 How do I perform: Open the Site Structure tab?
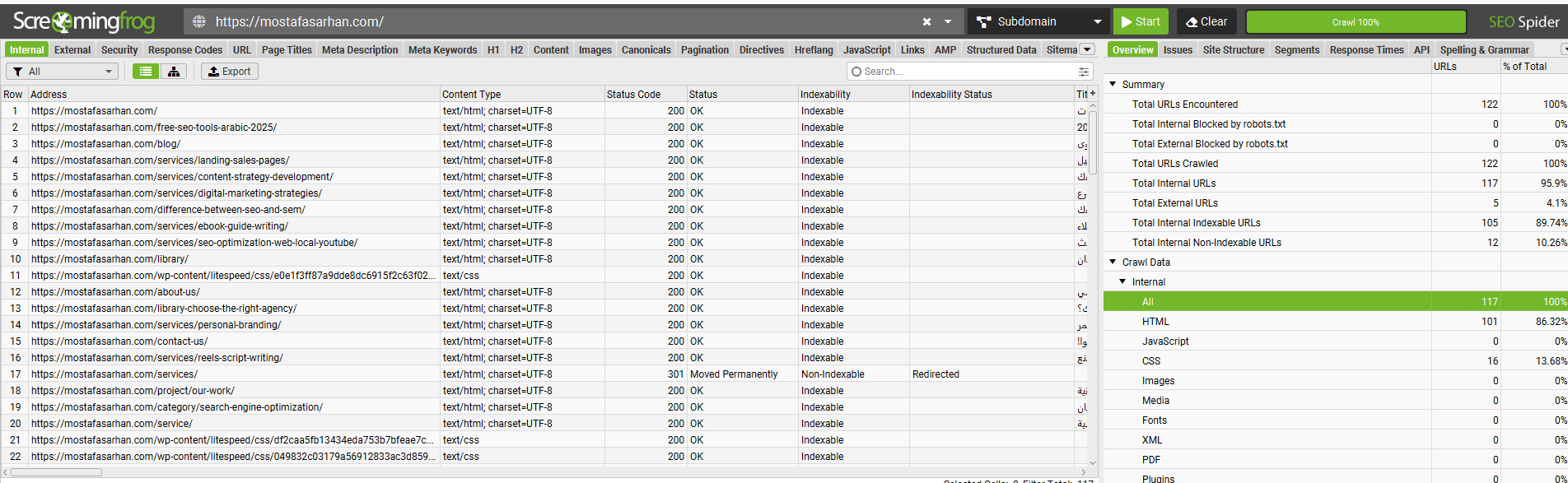1234,50
